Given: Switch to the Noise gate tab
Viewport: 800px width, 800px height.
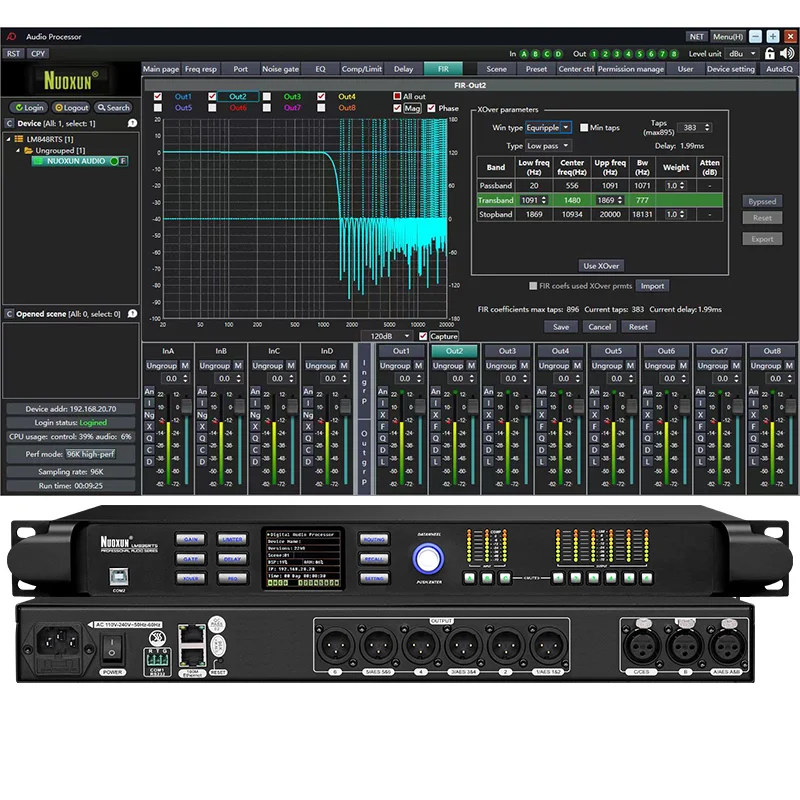Looking at the screenshot, I should pyautogui.click(x=279, y=69).
